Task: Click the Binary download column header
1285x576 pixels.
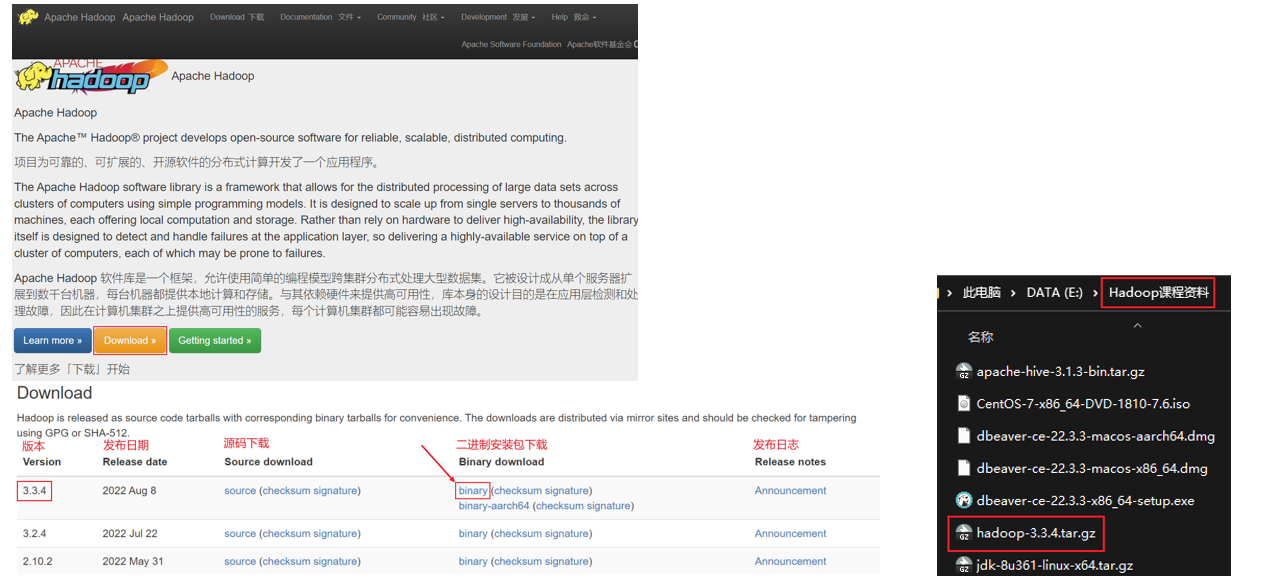Action: click(502, 462)
